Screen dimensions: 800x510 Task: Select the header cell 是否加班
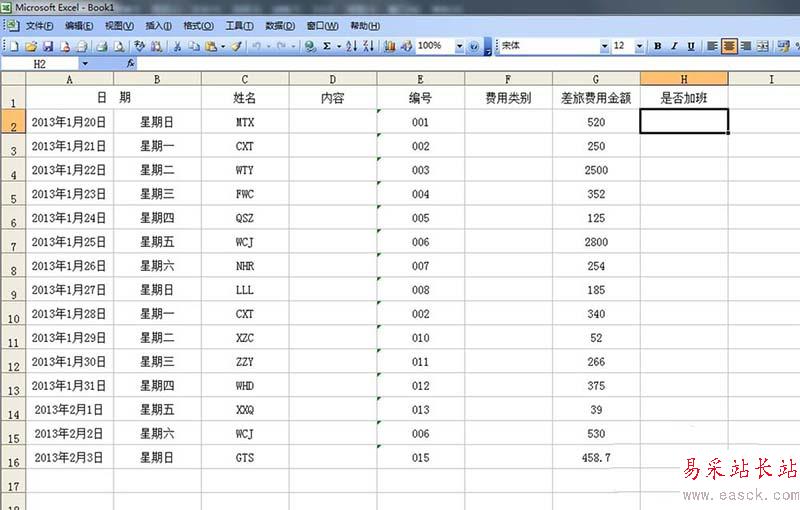coord(684,97)
